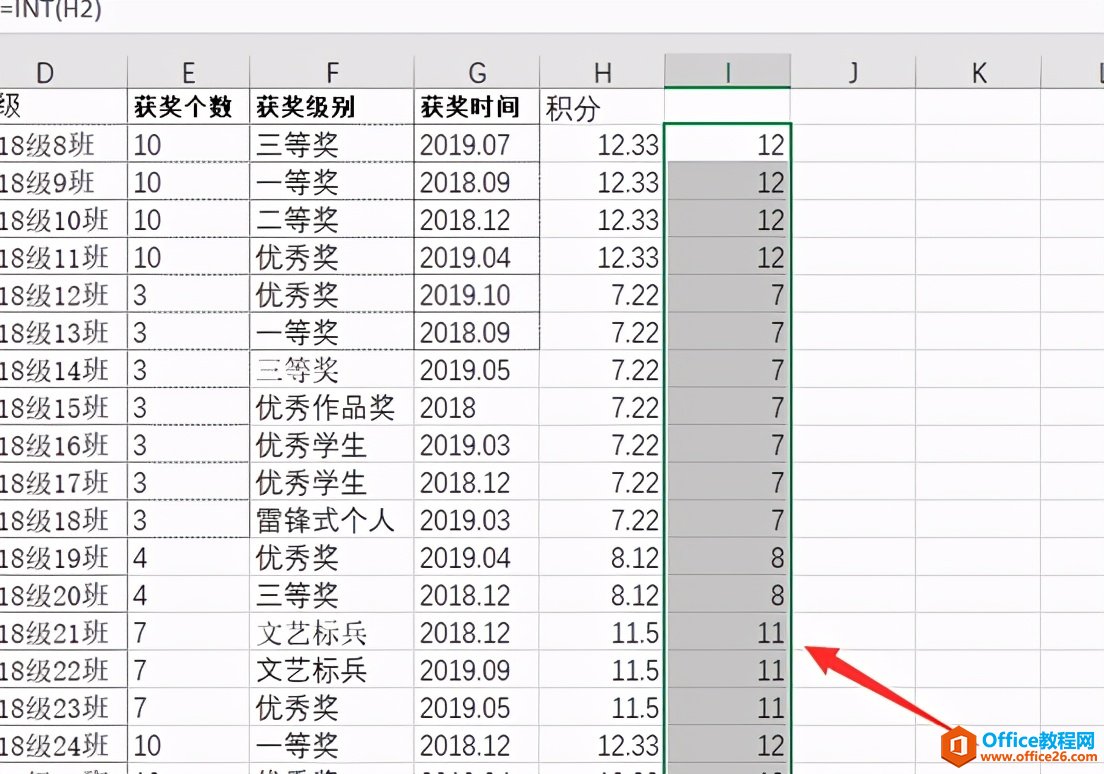Viewport: 1104px width, 774px height.
Task: Select the 18级10班 cell
Action: (x=63, y=219)
